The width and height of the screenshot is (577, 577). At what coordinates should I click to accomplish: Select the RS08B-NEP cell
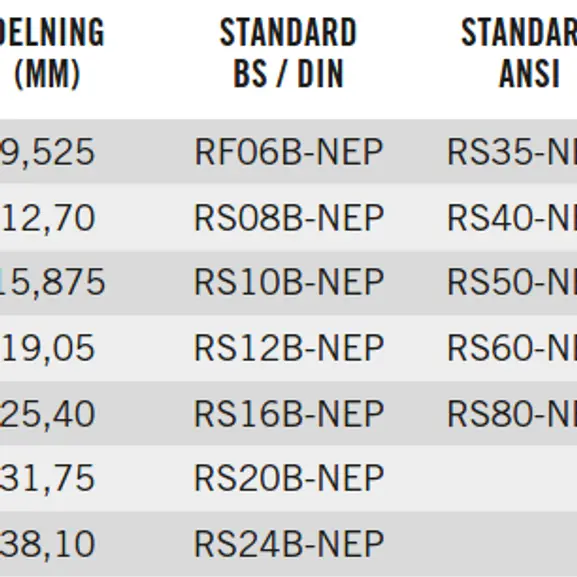coord(289,217)
